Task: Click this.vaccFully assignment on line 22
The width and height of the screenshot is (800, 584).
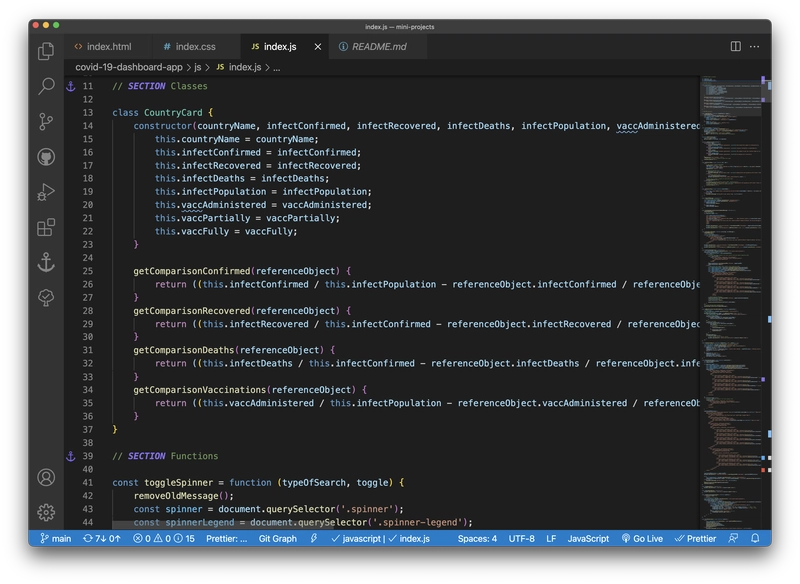Action: coord(226,232)
